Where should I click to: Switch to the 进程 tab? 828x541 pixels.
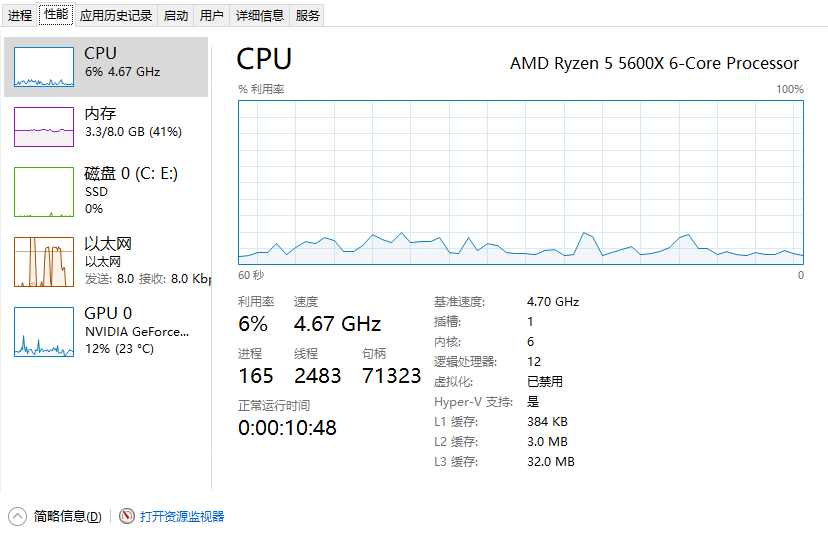[20, 15]
